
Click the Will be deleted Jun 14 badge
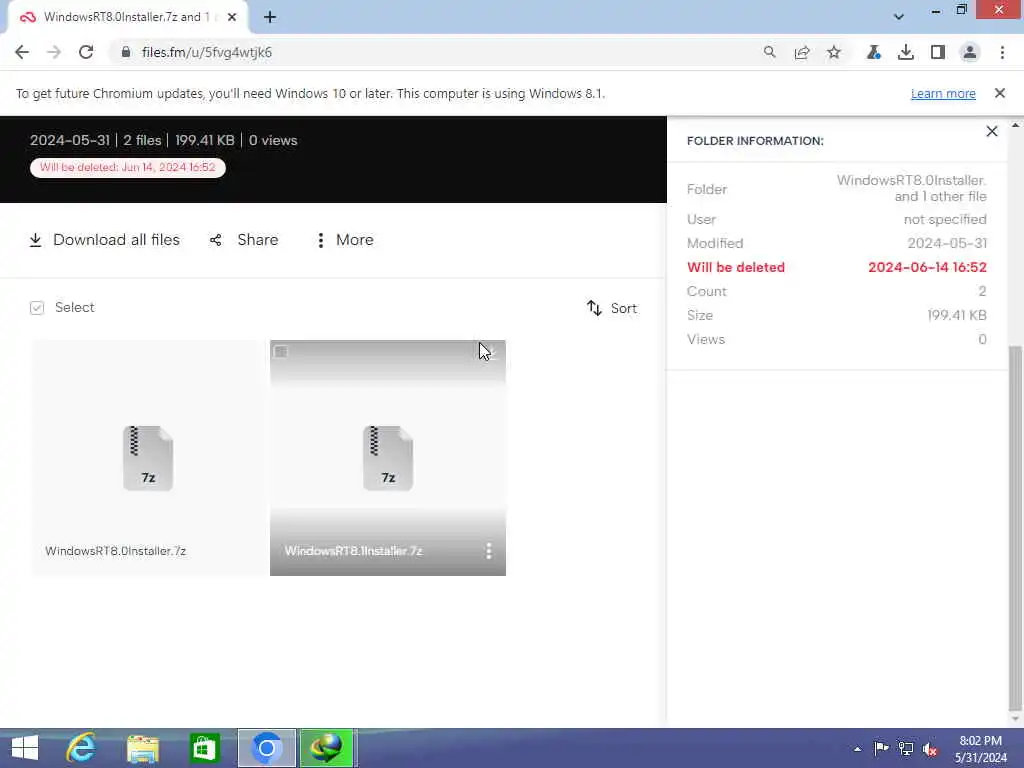127,168
